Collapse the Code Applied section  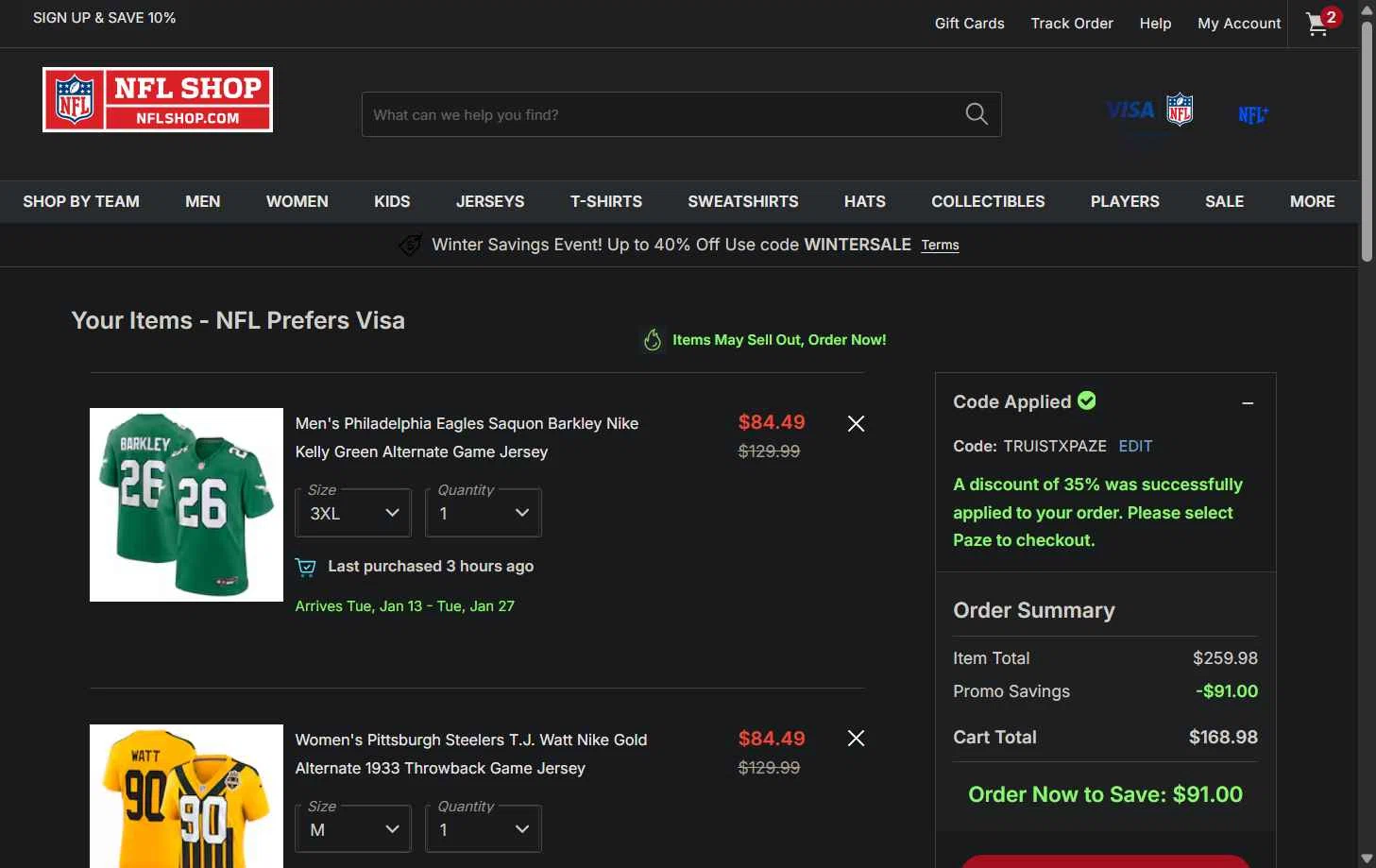1248,403
